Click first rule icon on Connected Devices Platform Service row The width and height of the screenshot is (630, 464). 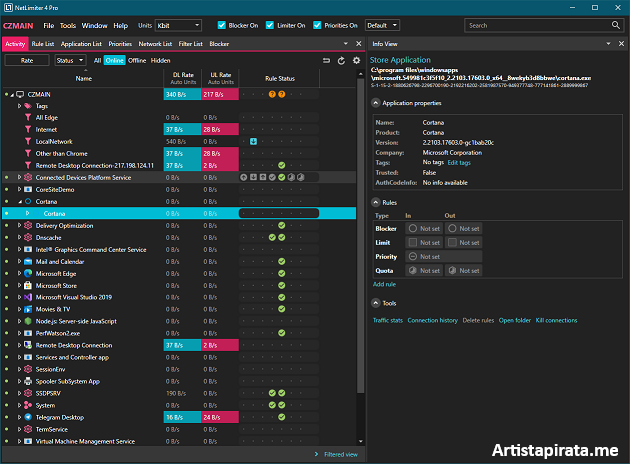click(243, 177)
